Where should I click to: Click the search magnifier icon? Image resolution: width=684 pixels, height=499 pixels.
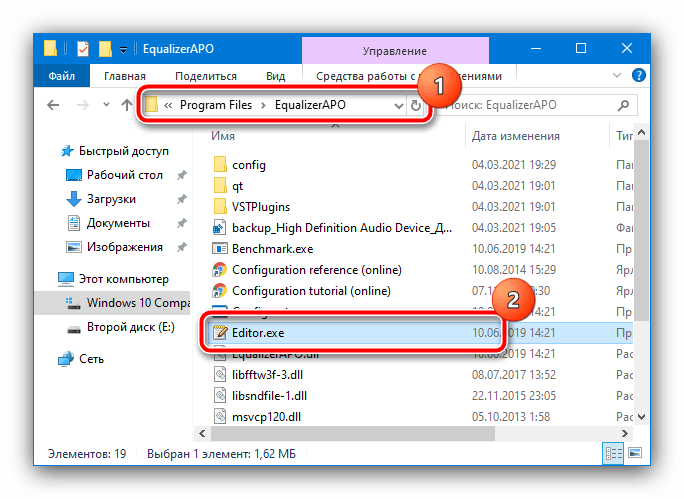click(624, 105)
